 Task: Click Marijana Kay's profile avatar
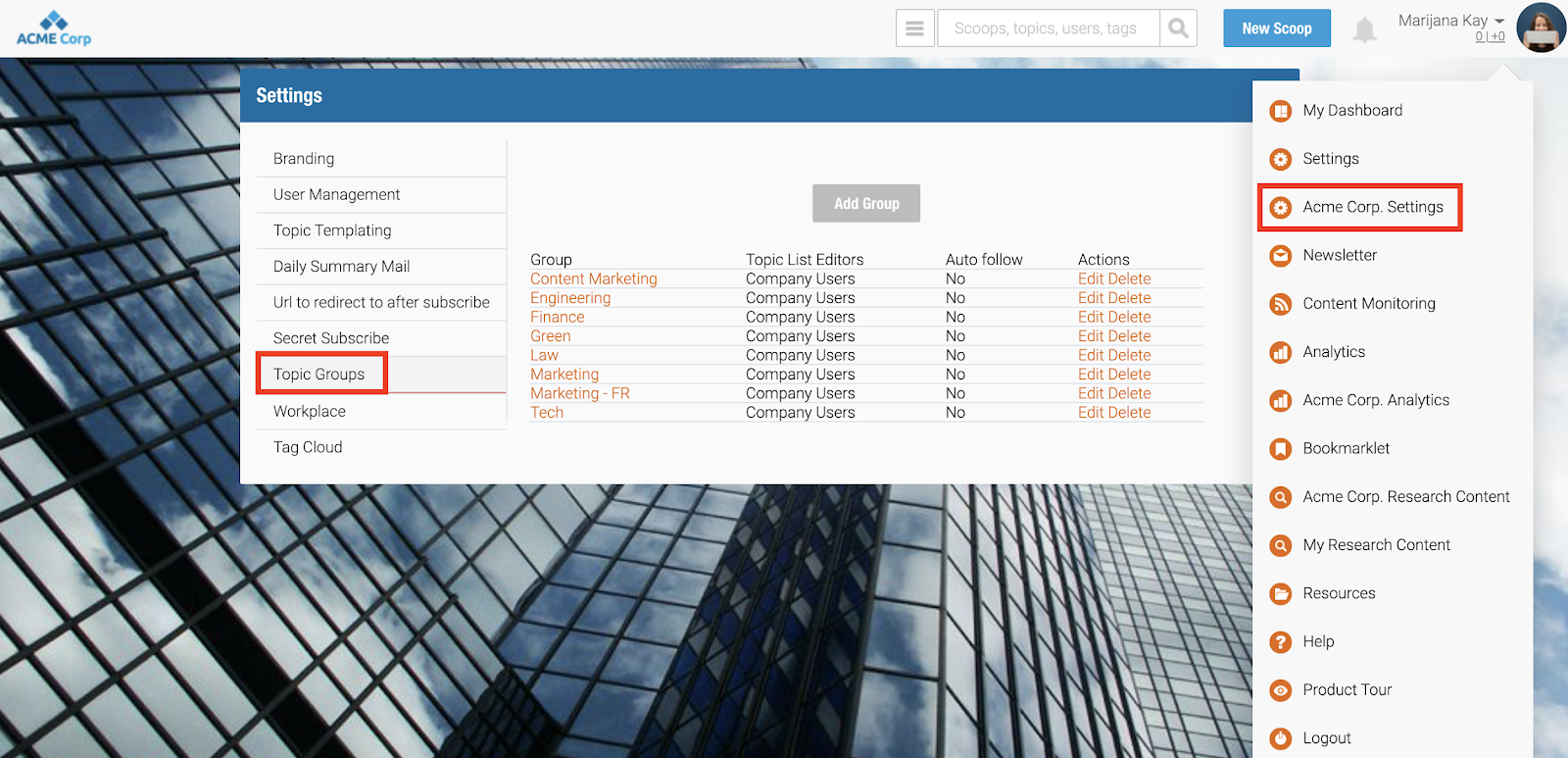[1541, 27]
